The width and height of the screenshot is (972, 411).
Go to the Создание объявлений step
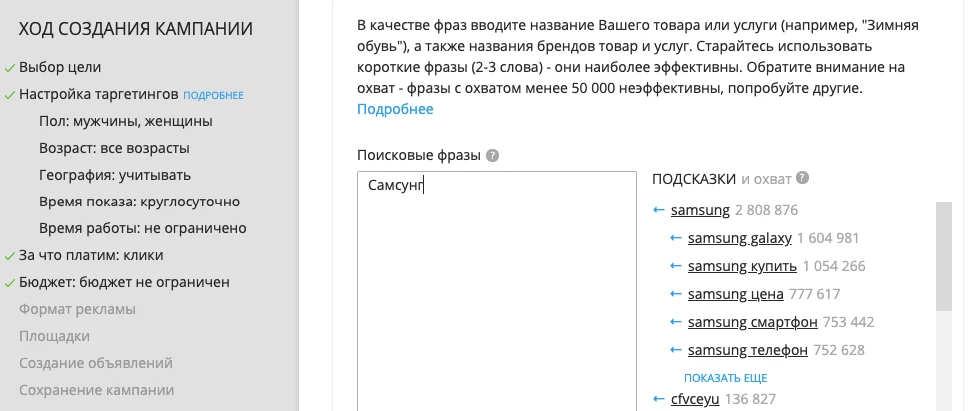[95, 363]
